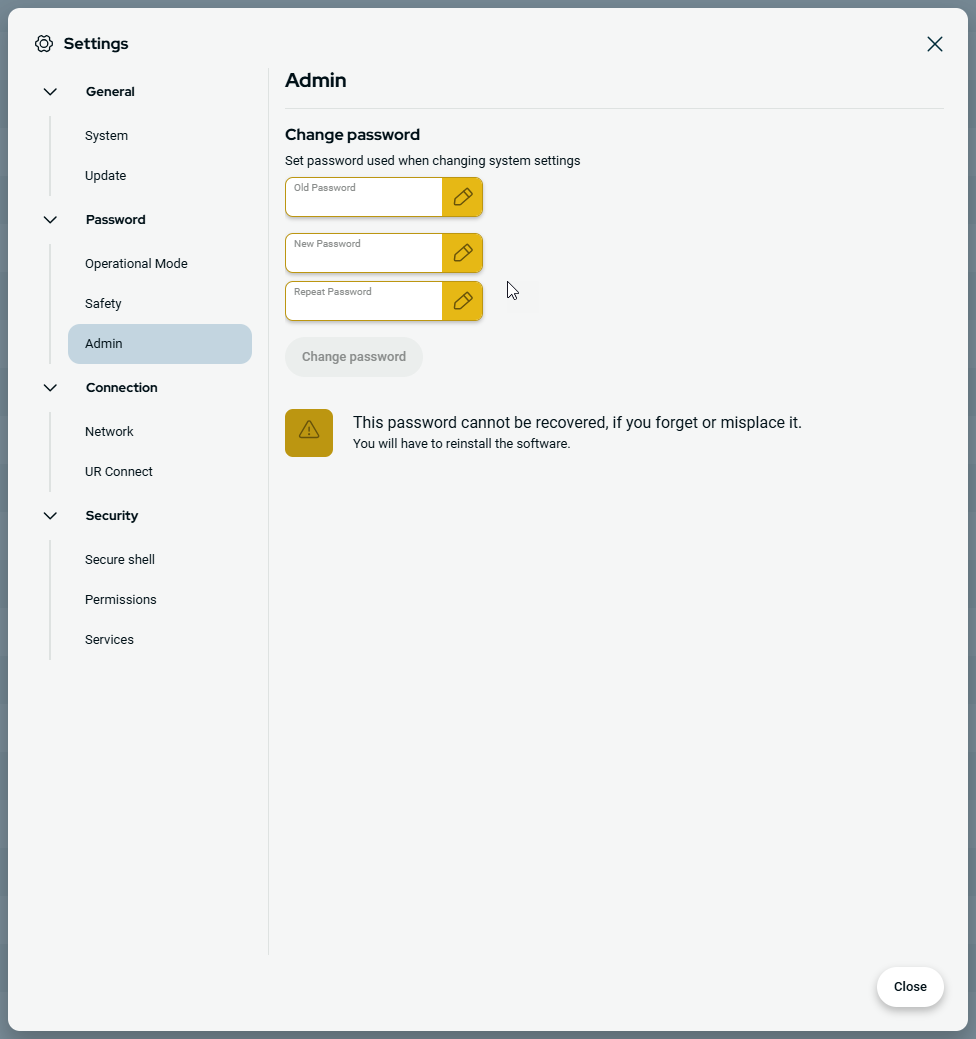Open the System settings page
This screenshot has width=976, height=1039.
[x=106, y=136]
